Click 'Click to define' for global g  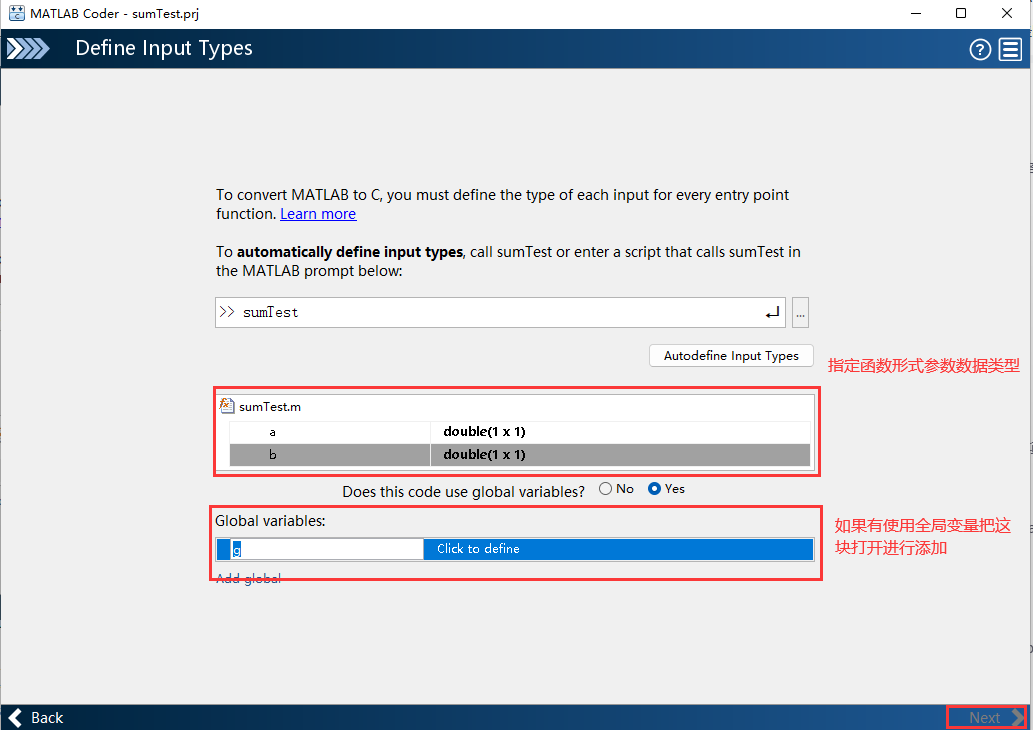(618, 549)
